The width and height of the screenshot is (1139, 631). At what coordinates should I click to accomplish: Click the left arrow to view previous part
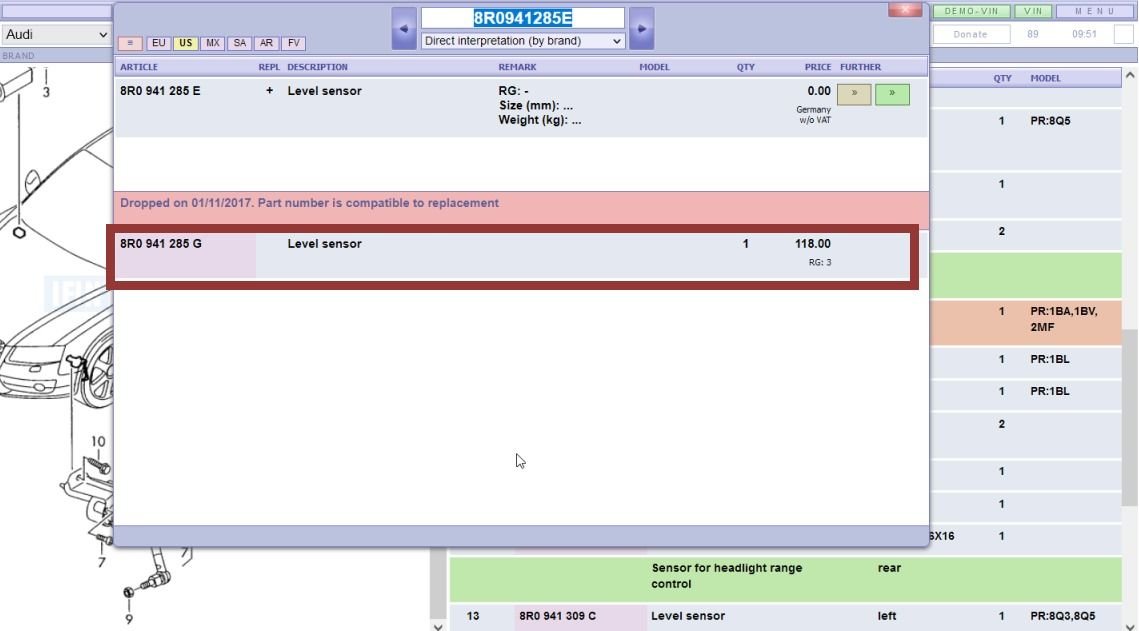pos(404,27)
